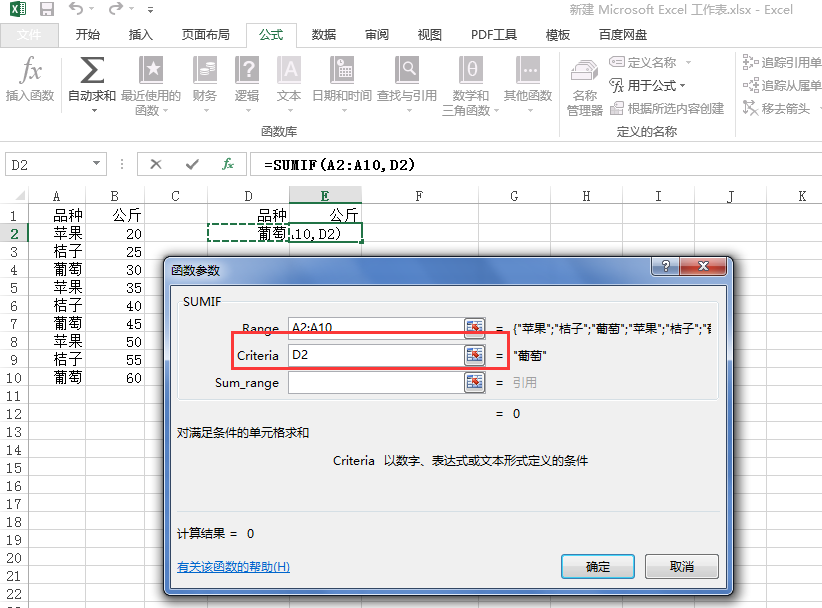Click in the formula bar text
This screenshot has height=608, width=822.
[x=340, y=165]
